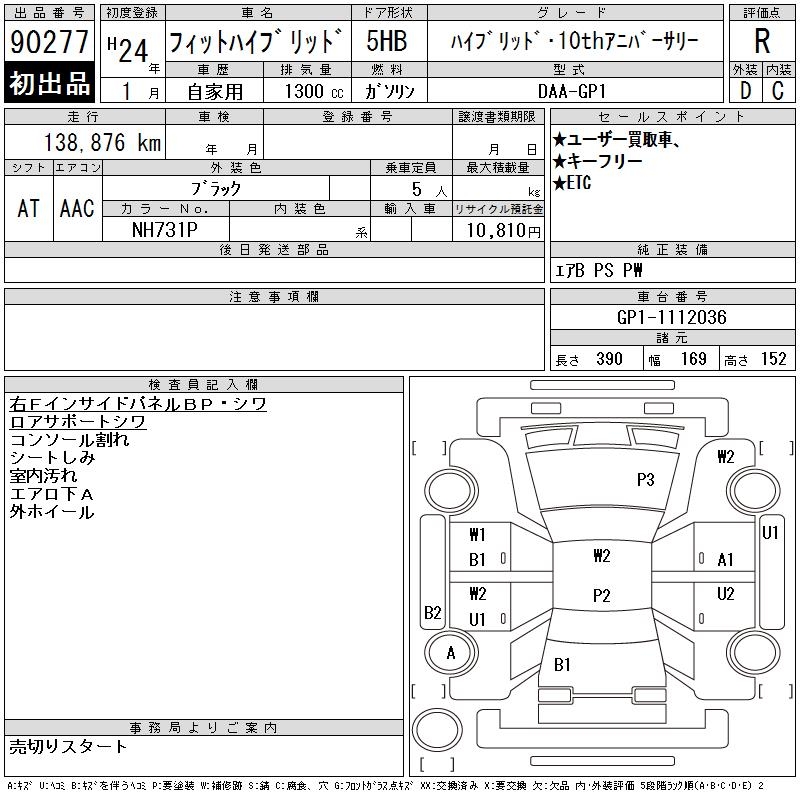Select the width value 169

click(693, 359)
